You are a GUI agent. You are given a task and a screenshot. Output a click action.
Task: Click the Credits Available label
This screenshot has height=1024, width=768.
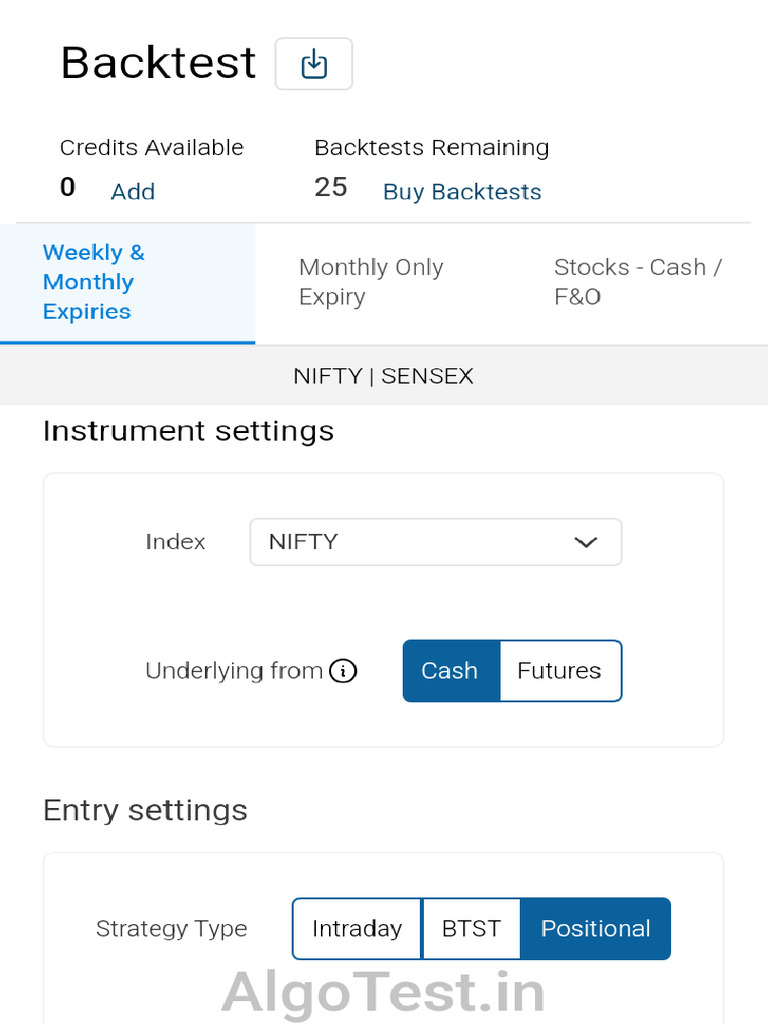click(x=152, y=148)
